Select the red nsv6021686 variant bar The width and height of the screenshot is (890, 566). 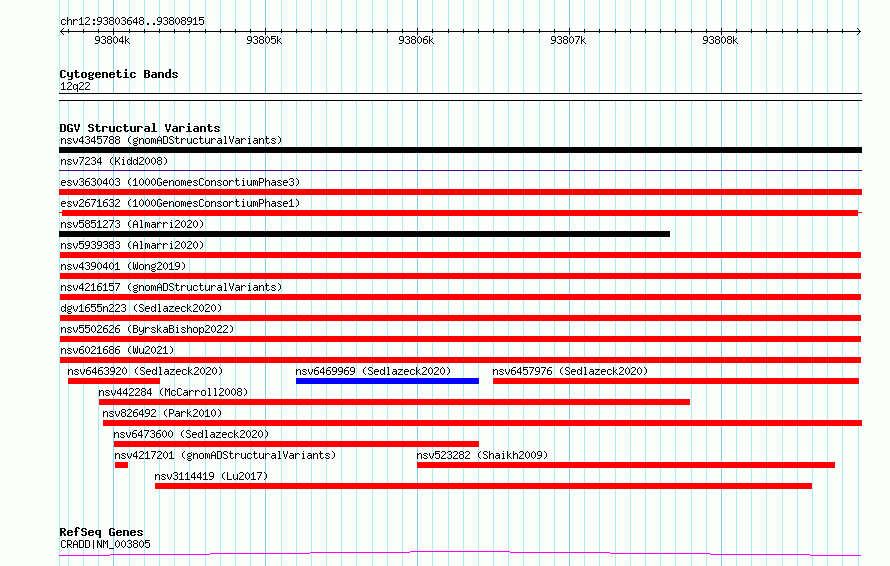pyautogui.click(x=460, y=360)
